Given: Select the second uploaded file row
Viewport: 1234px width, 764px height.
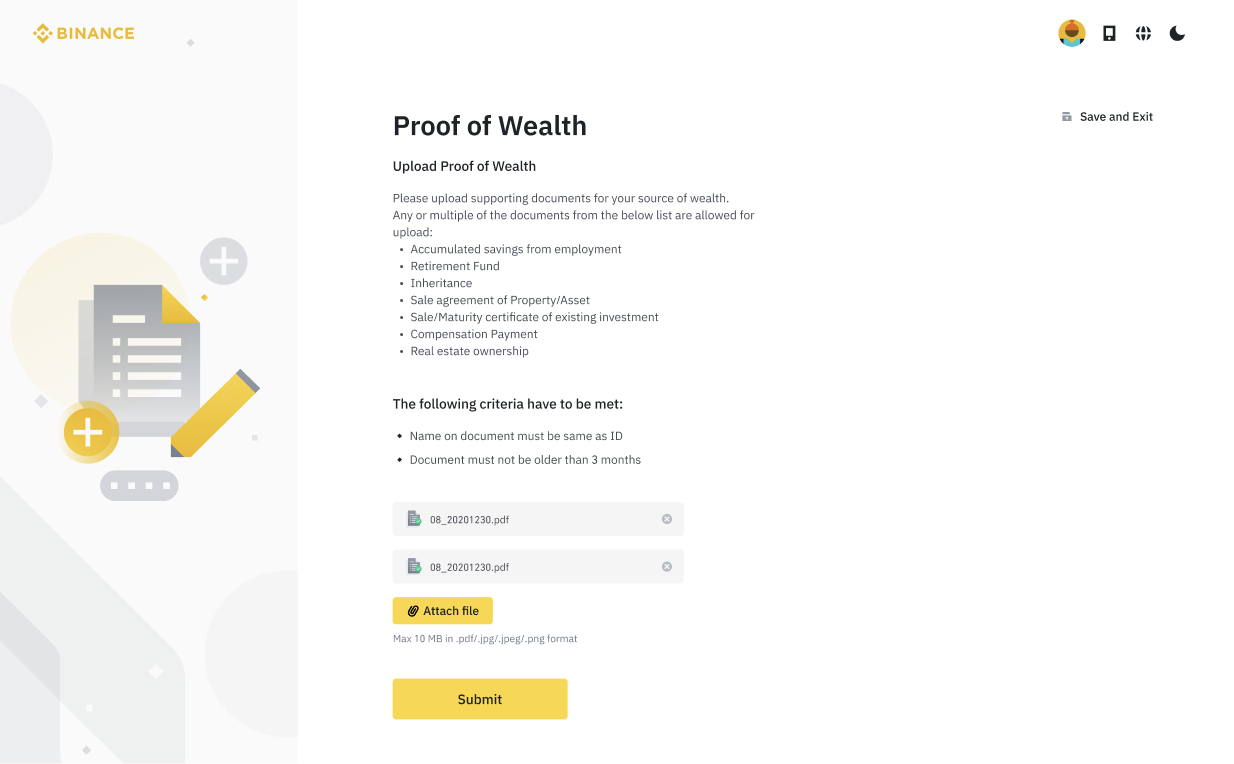Looking at the screenshot, I should [x=538, y=566].
